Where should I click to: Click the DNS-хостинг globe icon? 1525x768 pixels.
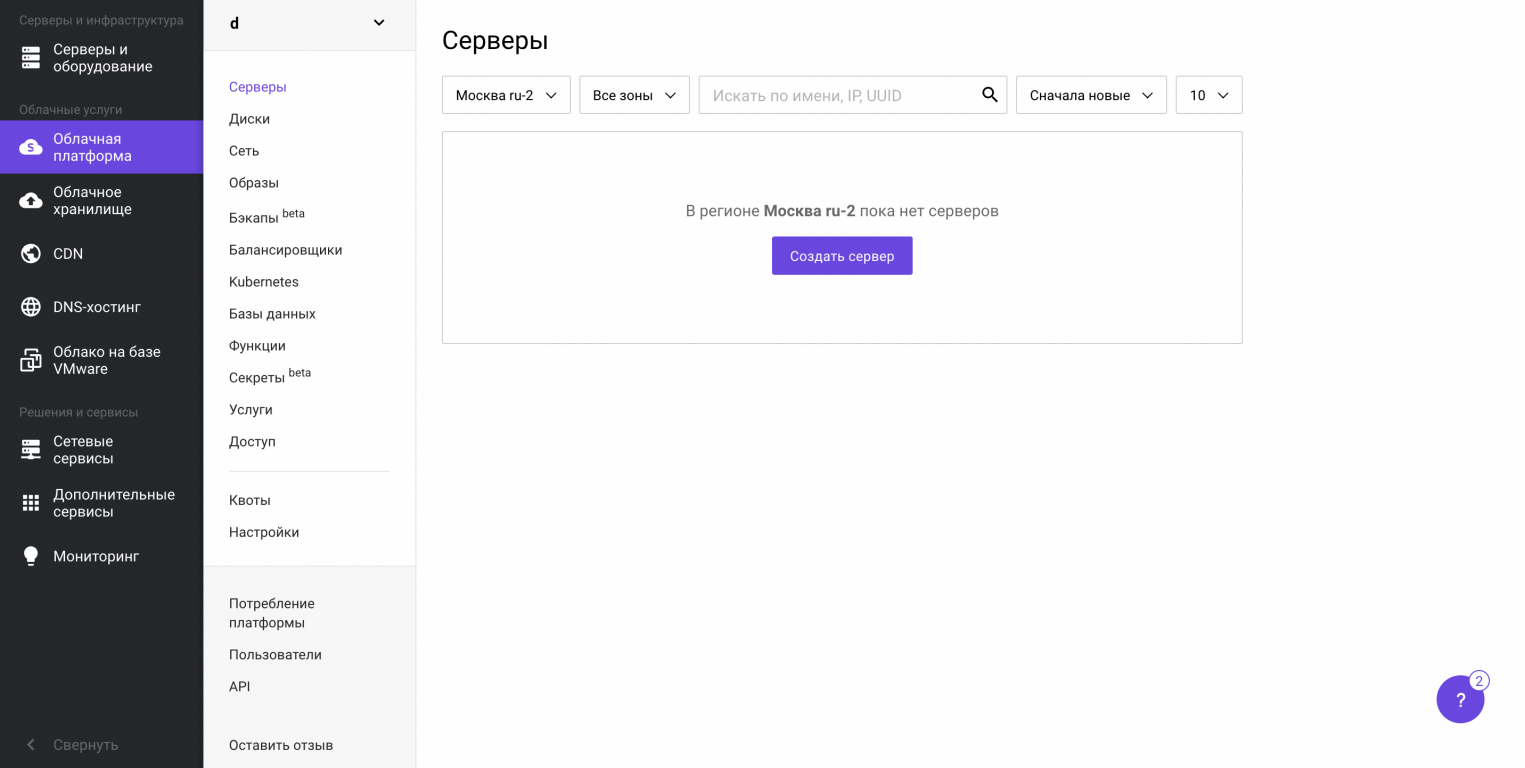31,307
